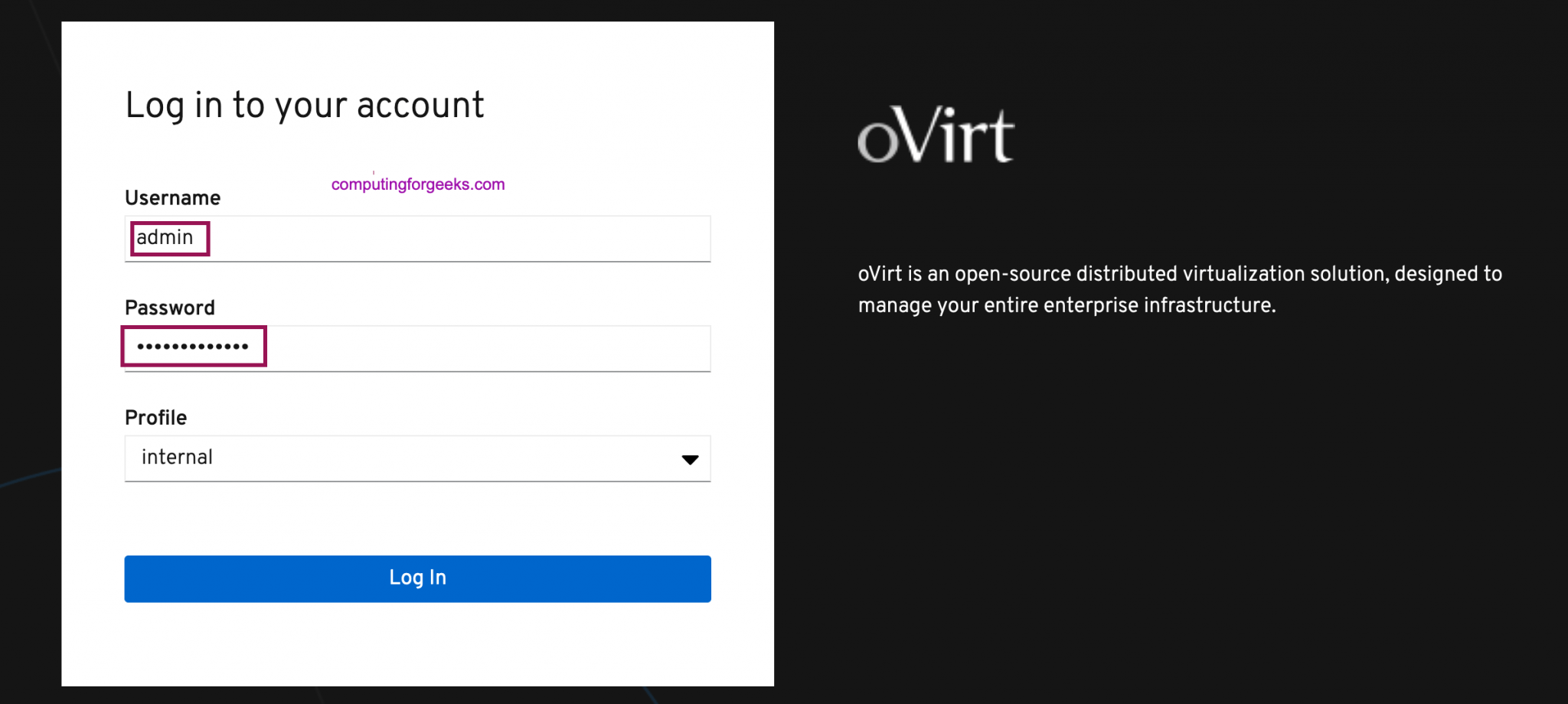The image size is (1568, 704).
Task: Click the 'Log in to your account' heading
Action: pos(305,106)
